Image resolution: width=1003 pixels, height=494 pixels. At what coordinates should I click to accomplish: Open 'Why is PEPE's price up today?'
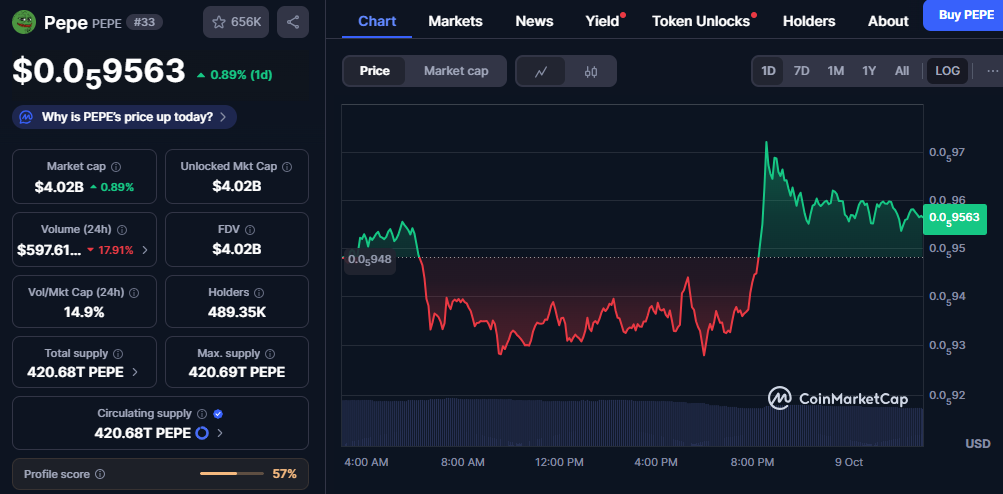125,117
